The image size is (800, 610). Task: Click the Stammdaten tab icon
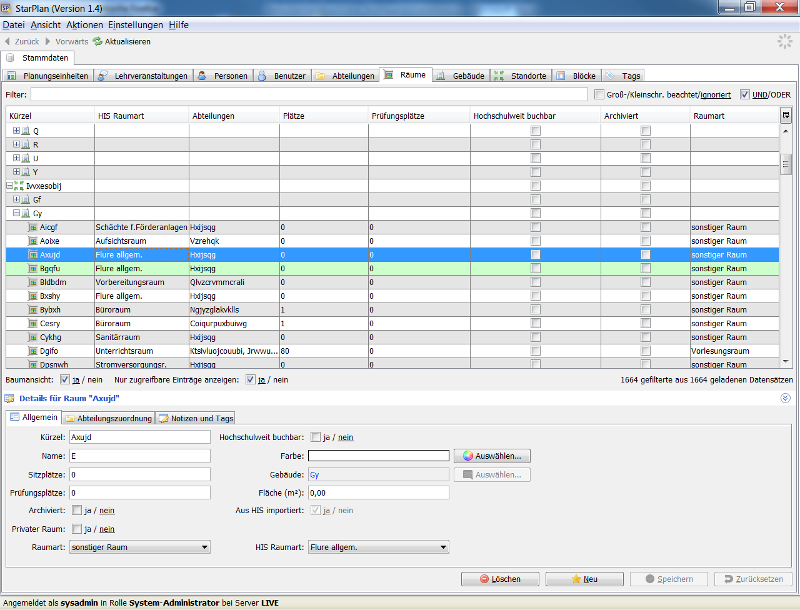[x=10, y=58]
